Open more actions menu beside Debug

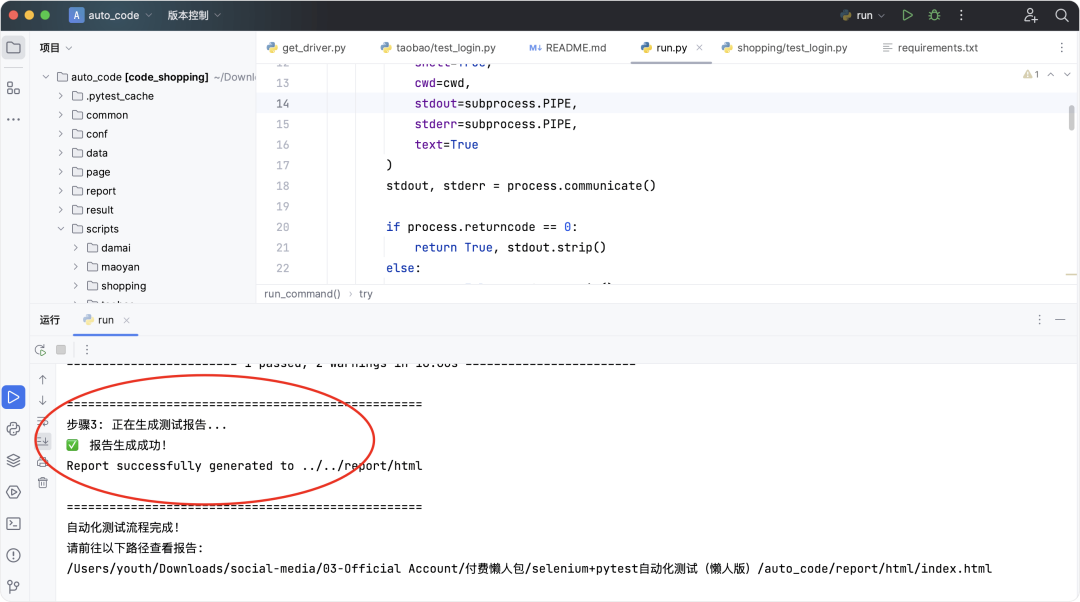[x=962, y=15]
